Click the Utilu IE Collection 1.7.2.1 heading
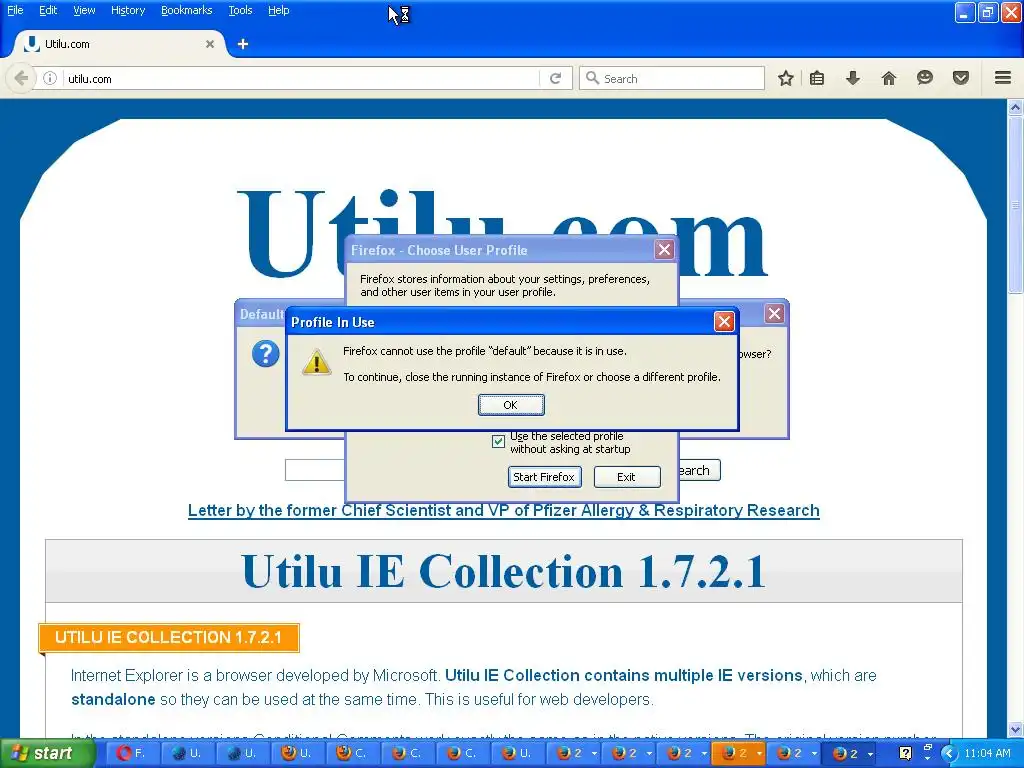 [x=504, y=572]
